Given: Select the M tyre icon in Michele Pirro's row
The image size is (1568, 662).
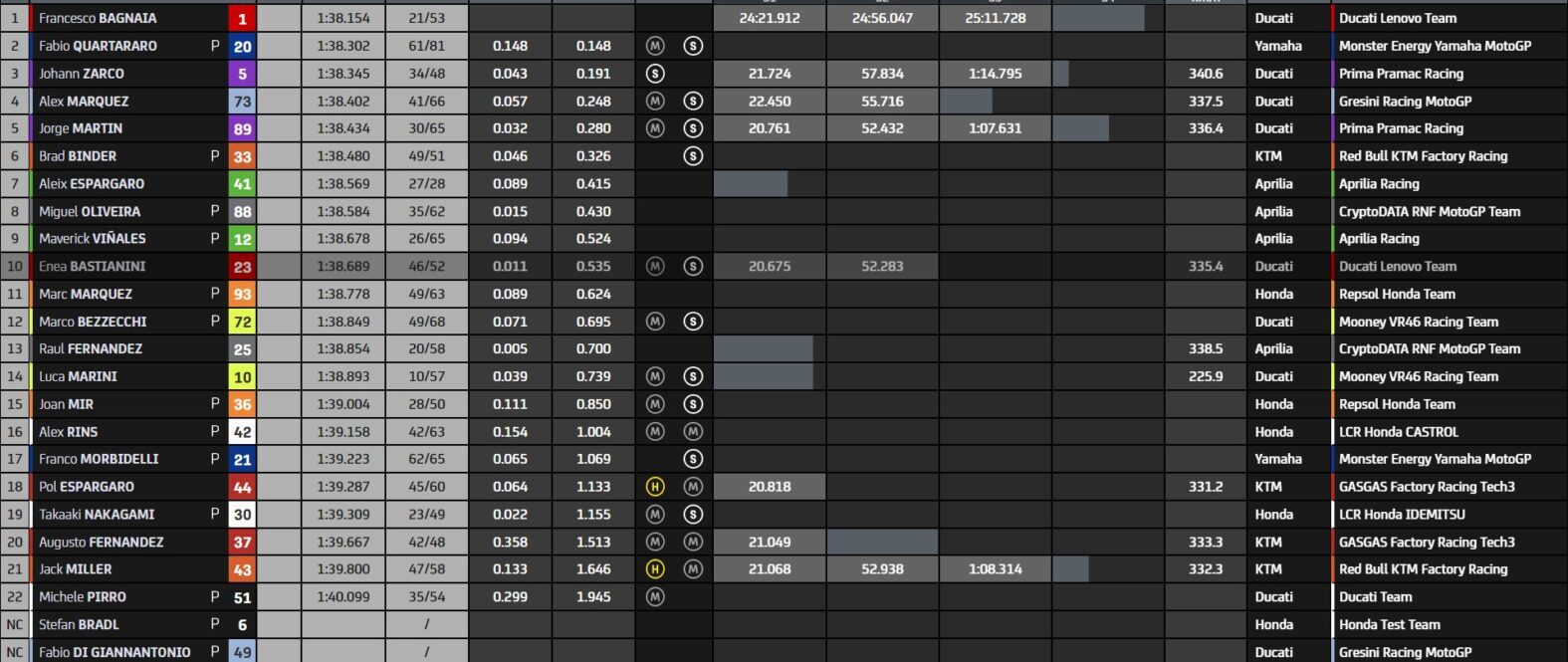Looking at the screenshot, I should pyautogui.click(x=655, y=597).
